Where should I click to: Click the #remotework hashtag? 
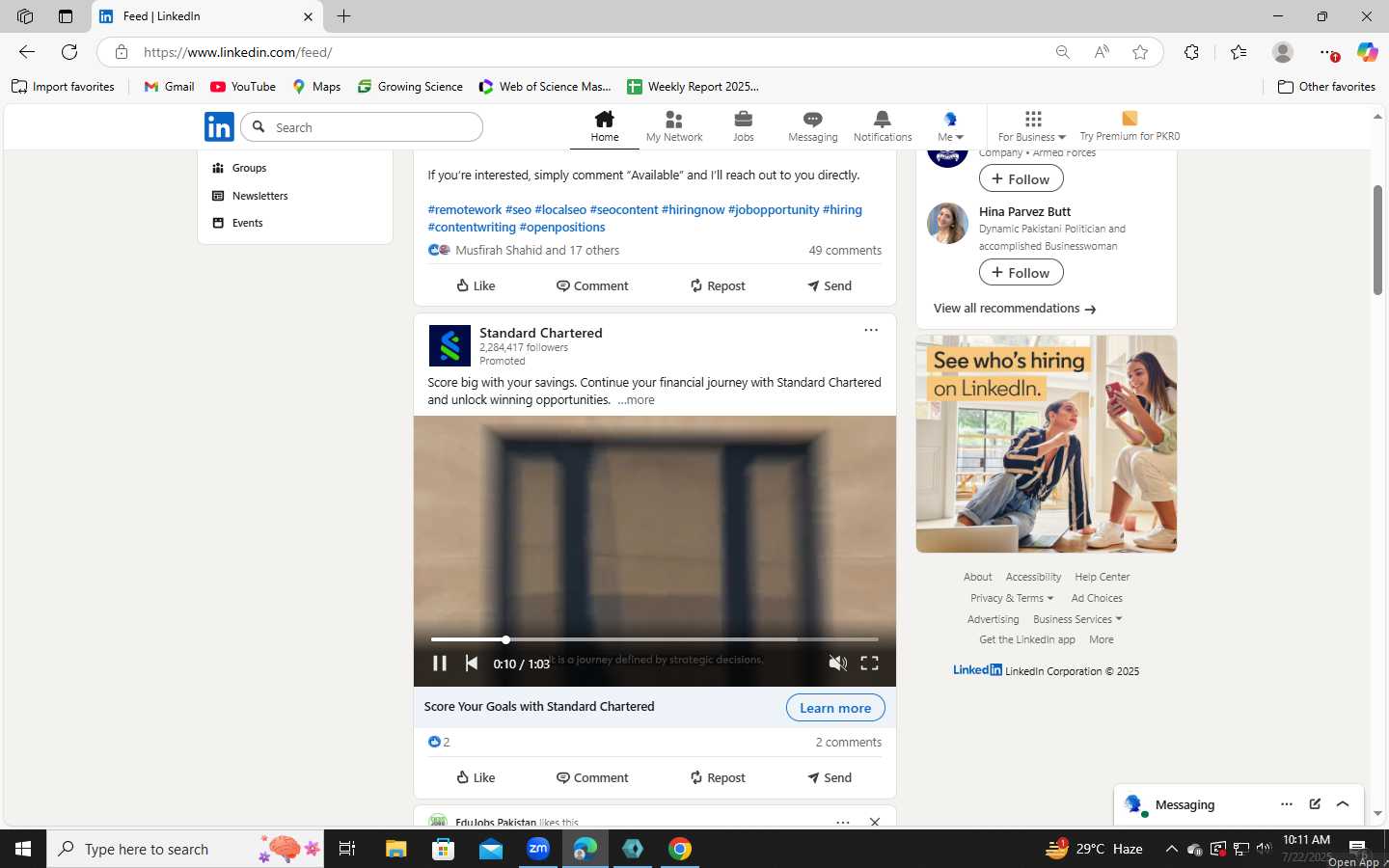465,209
